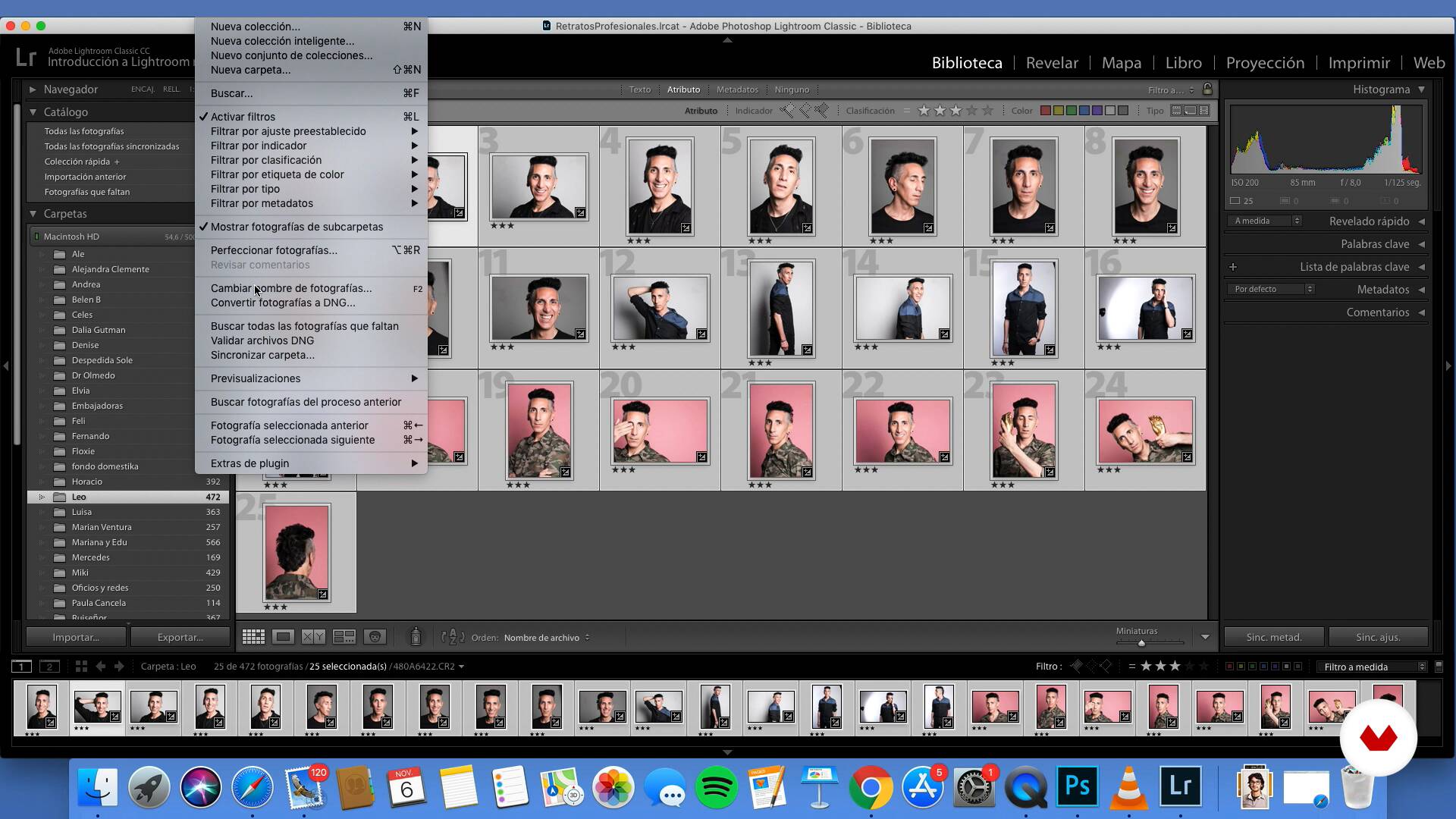Toggle unflagged indicator filter

(x=805, y=111)
